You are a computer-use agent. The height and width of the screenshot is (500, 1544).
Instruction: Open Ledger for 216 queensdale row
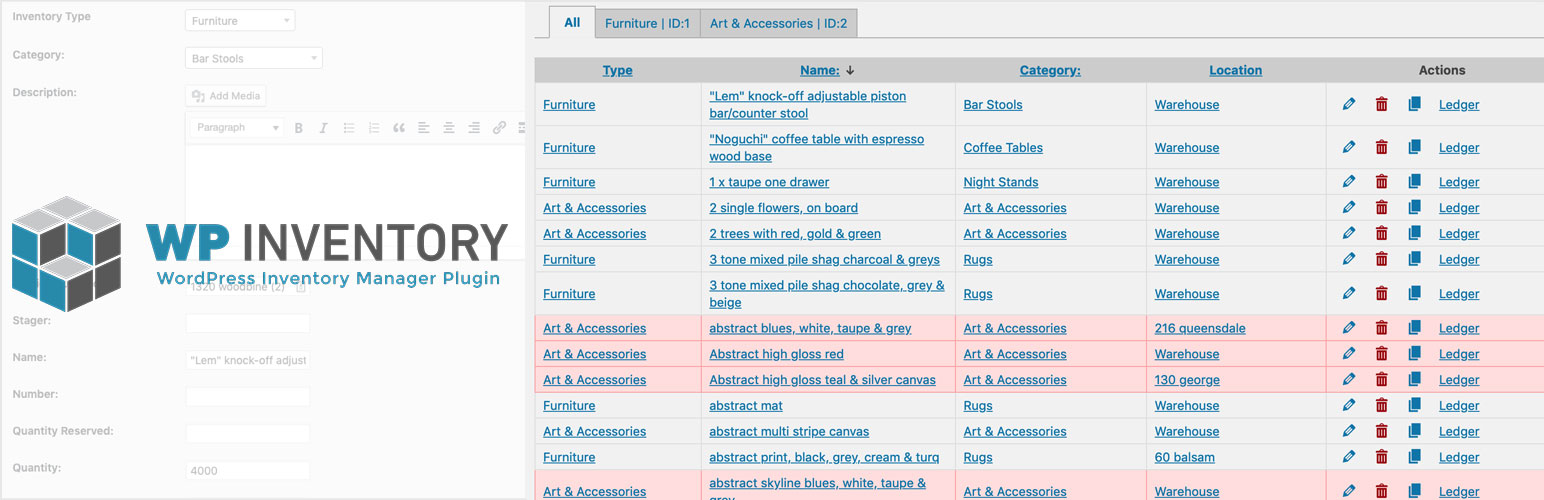point(1458,328)
